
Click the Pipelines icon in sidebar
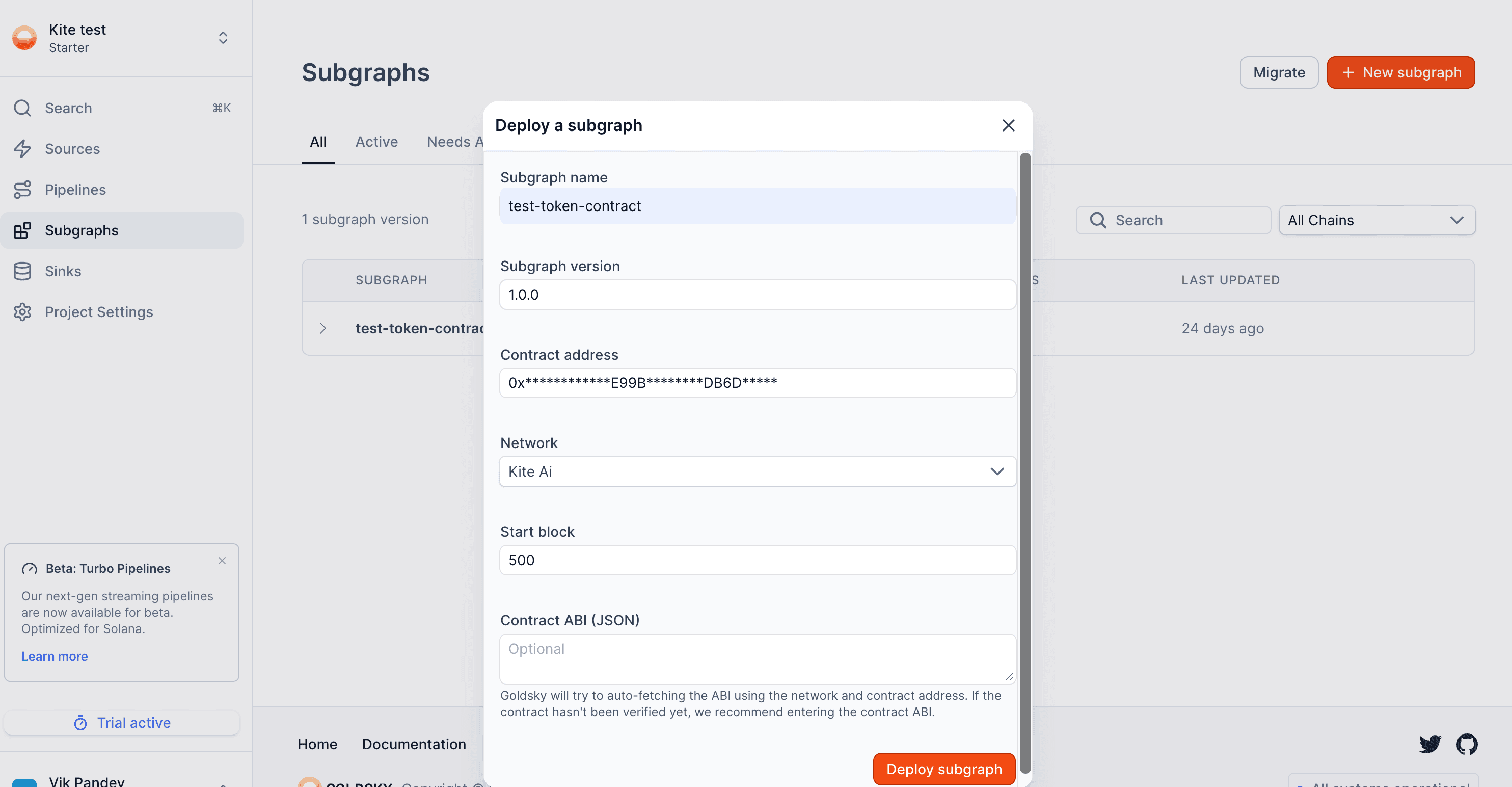tap(22, 190)
